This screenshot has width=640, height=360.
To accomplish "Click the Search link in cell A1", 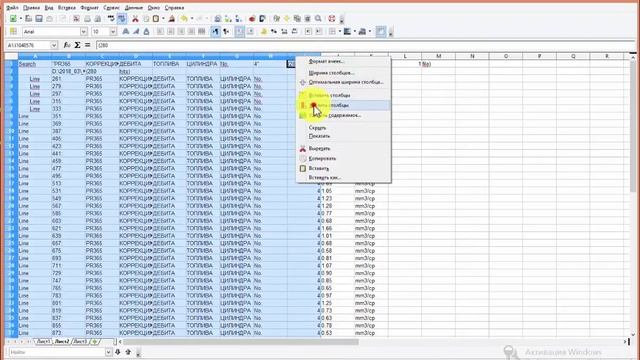I will click(27, 64).
